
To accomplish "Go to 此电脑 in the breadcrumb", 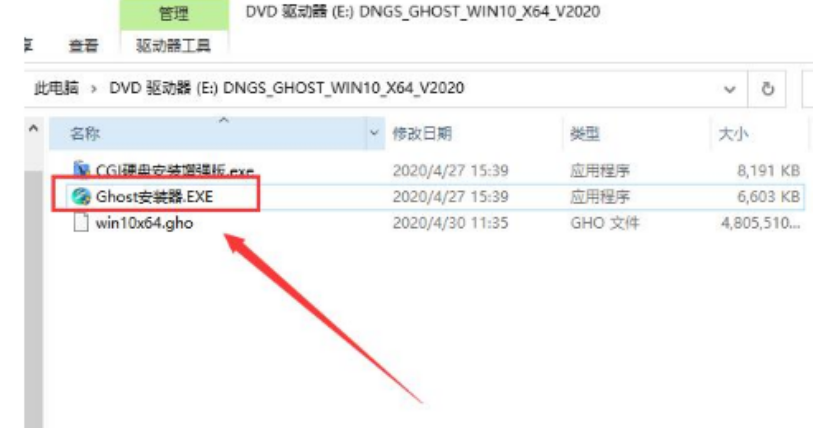I will click(57, 88).
